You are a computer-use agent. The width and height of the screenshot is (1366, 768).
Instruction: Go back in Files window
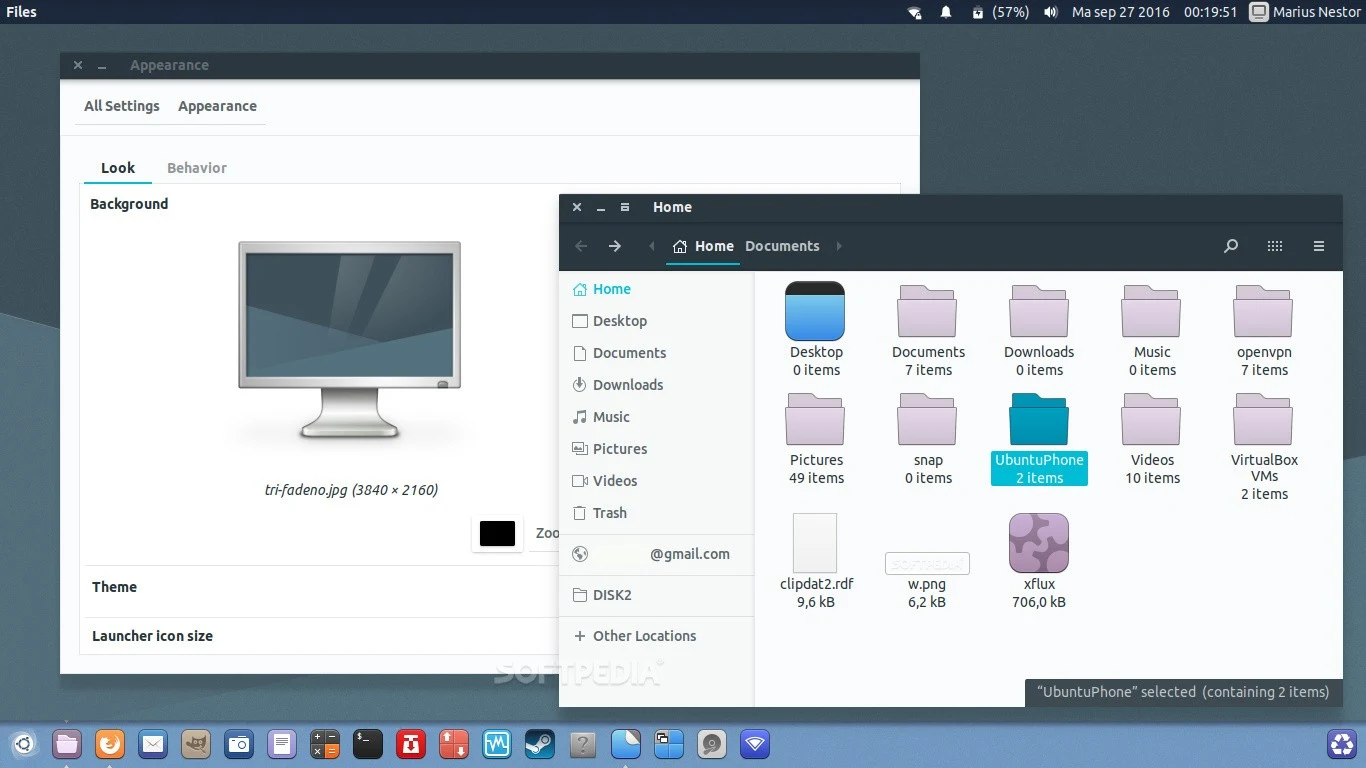coord(581,246)
